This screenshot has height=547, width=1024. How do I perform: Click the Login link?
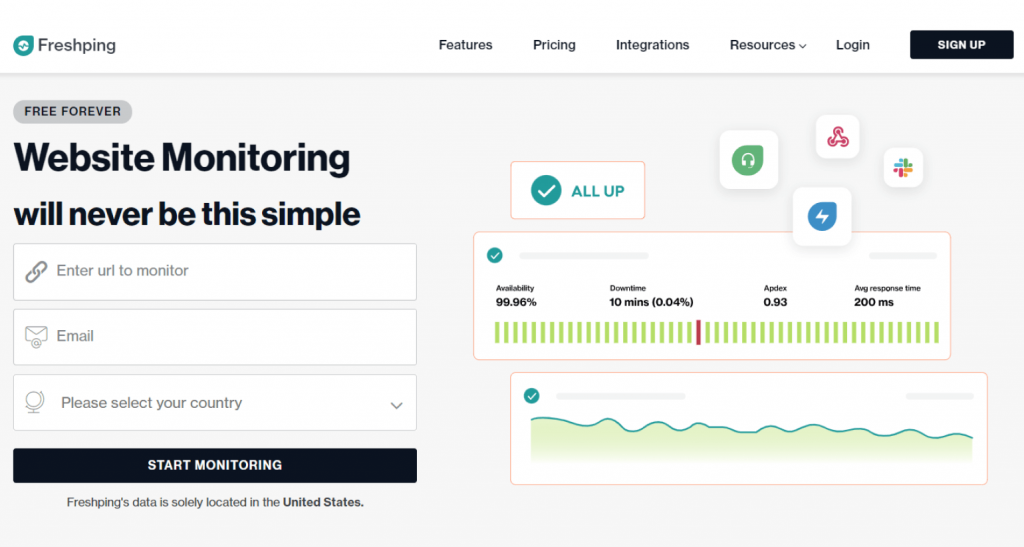click(852, 45)
